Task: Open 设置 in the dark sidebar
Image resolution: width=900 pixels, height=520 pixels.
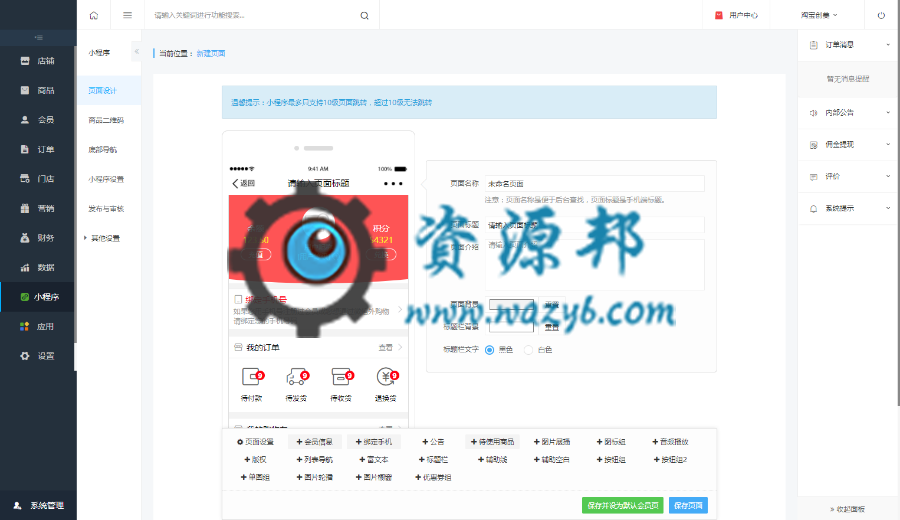Action: coord(37,356)
